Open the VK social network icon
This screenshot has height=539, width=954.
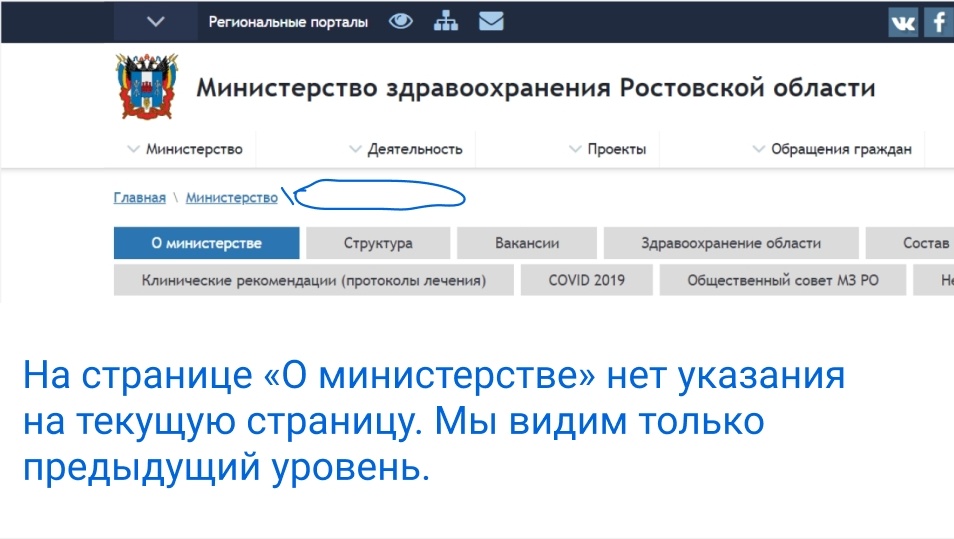point(903,22)
